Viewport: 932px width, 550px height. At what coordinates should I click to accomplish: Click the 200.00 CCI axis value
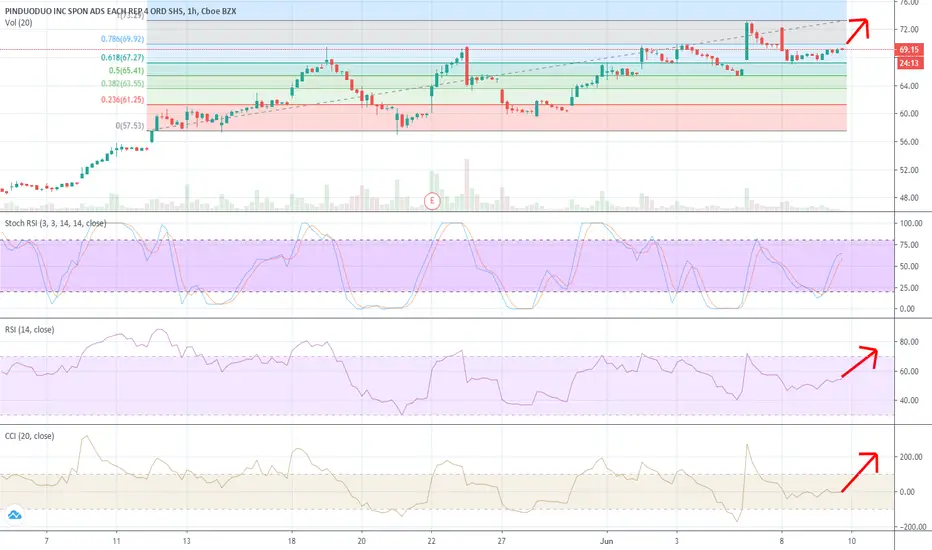point(911,457)
